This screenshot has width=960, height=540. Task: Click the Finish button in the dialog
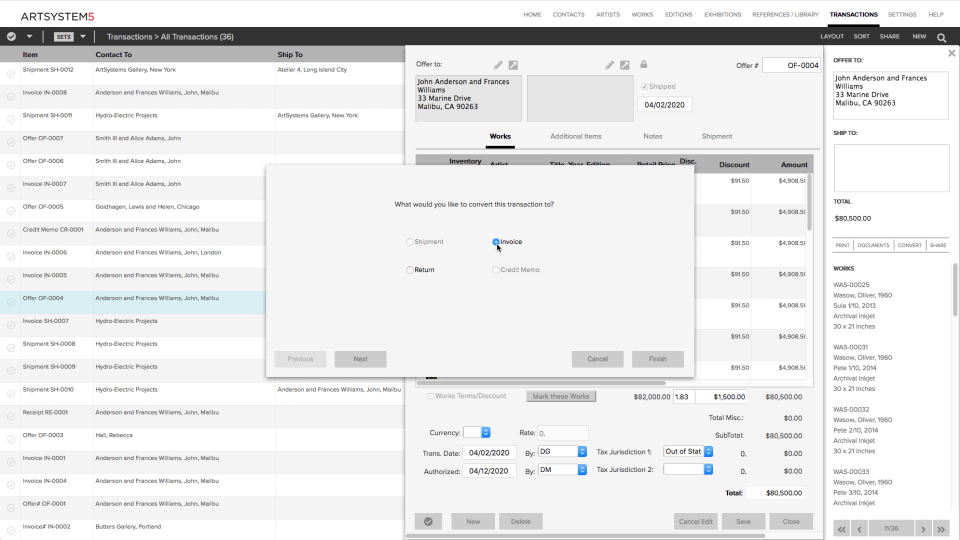[658, 359]
